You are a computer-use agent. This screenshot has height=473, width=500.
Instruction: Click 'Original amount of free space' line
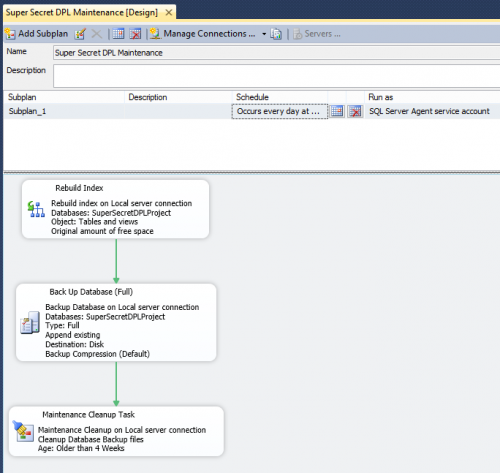tap(102, 231)
